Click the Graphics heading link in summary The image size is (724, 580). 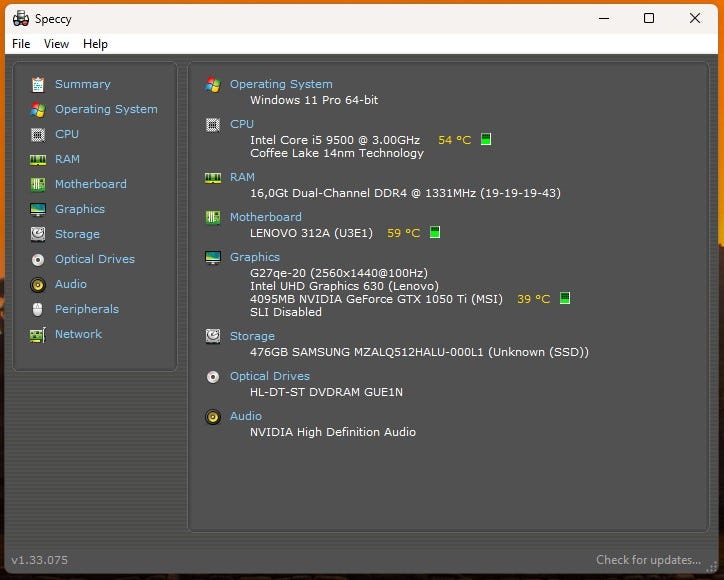click(255, 257)
